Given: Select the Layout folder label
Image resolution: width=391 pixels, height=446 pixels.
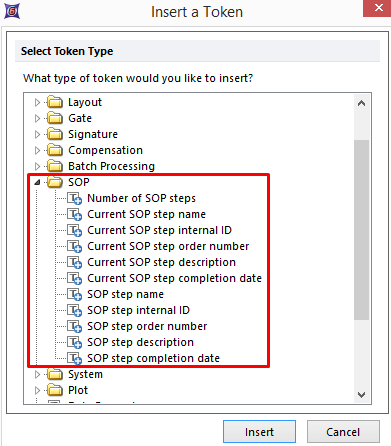Looking at the screenshot, I should pyautogui.click(x=85, y=102).
